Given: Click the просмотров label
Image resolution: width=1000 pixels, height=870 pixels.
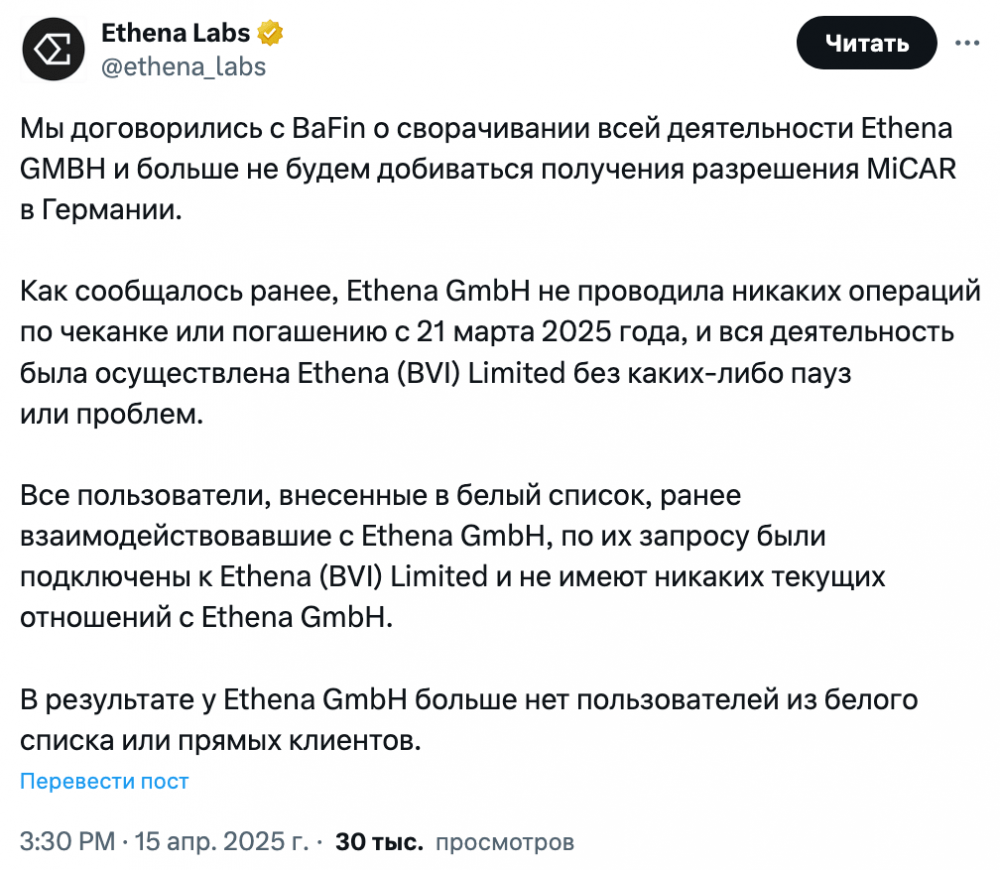Looking at the screenshot, I should tap(505, 842).
